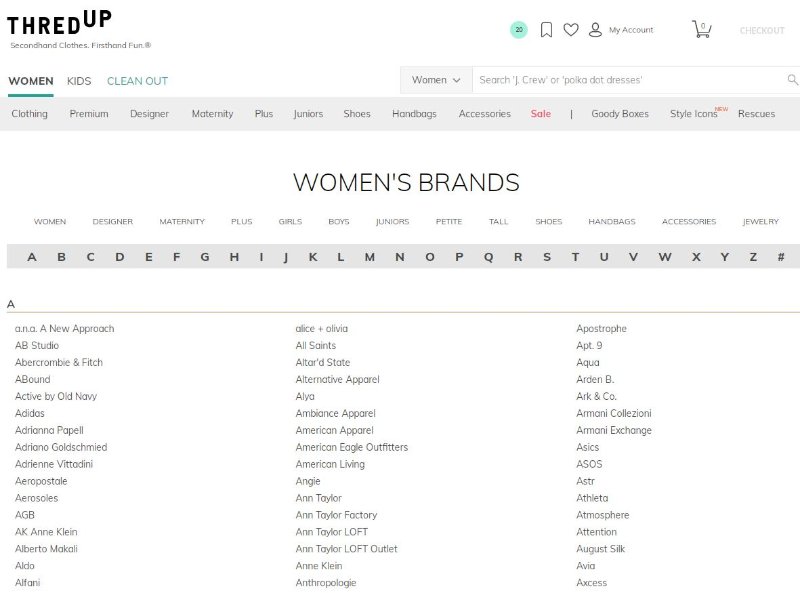800x593 pixels.
Task: Open Rescues in navigation bar
Action: (756, 114)
